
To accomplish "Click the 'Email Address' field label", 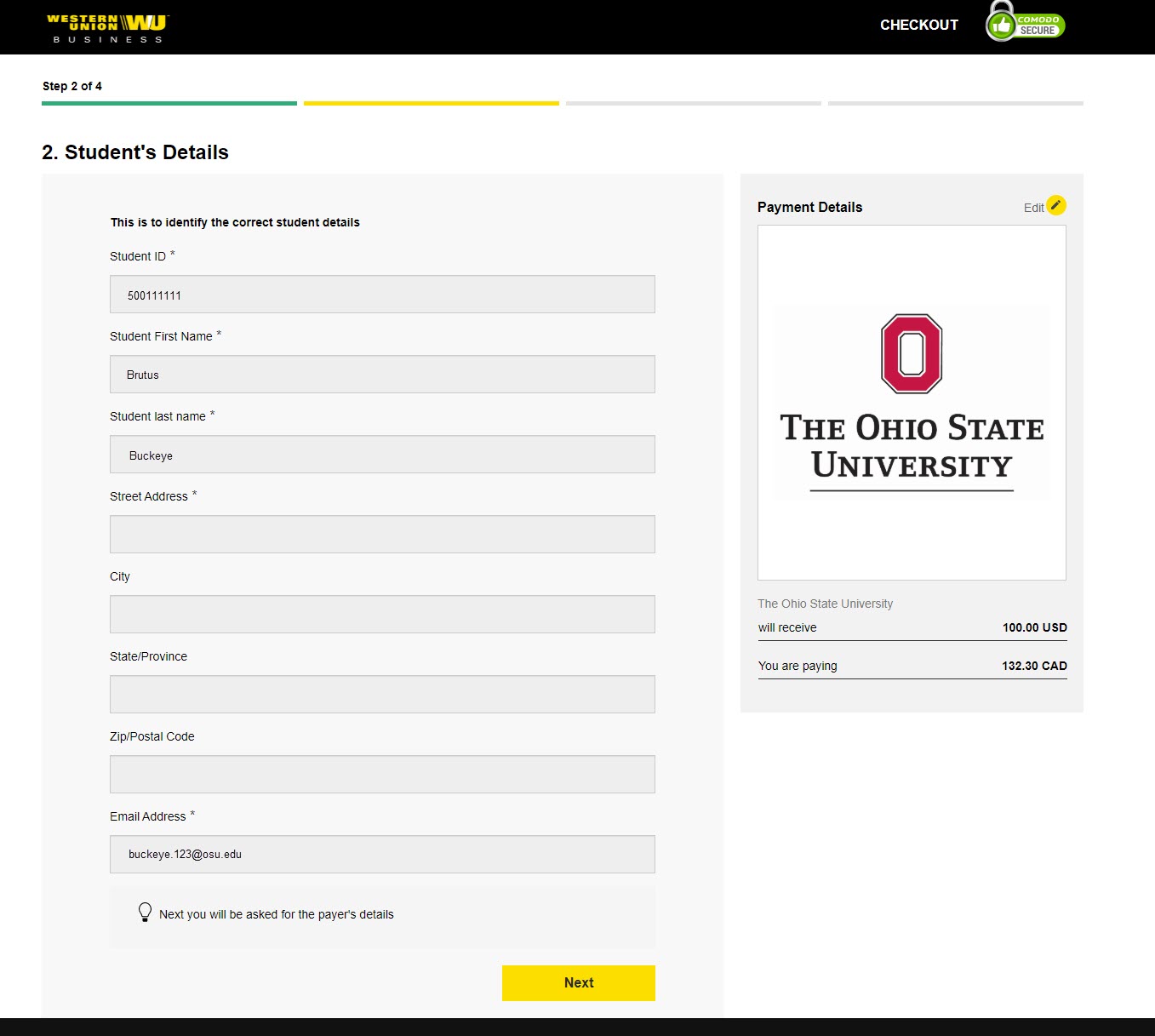I will click(x=148, y=816).
